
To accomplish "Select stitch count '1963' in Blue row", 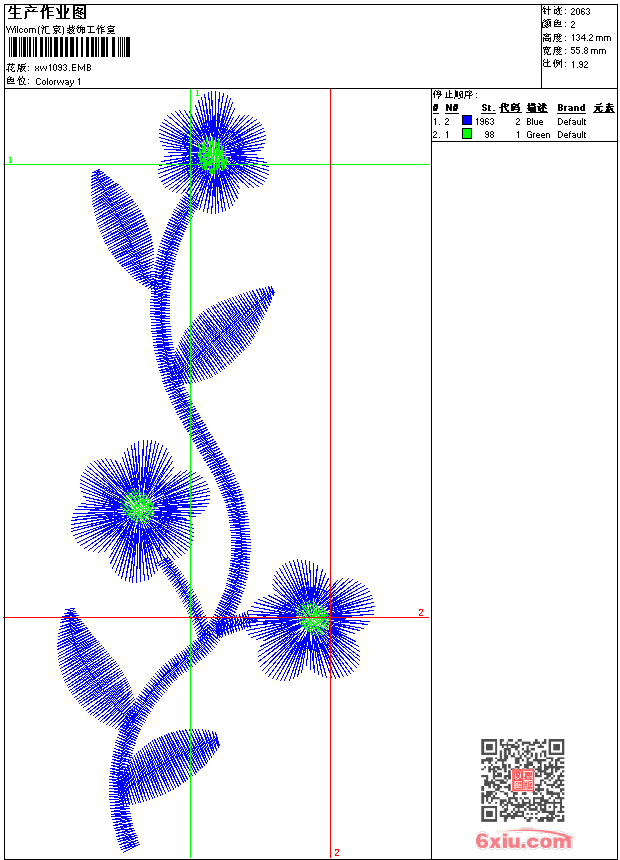I will coord(485,122).
